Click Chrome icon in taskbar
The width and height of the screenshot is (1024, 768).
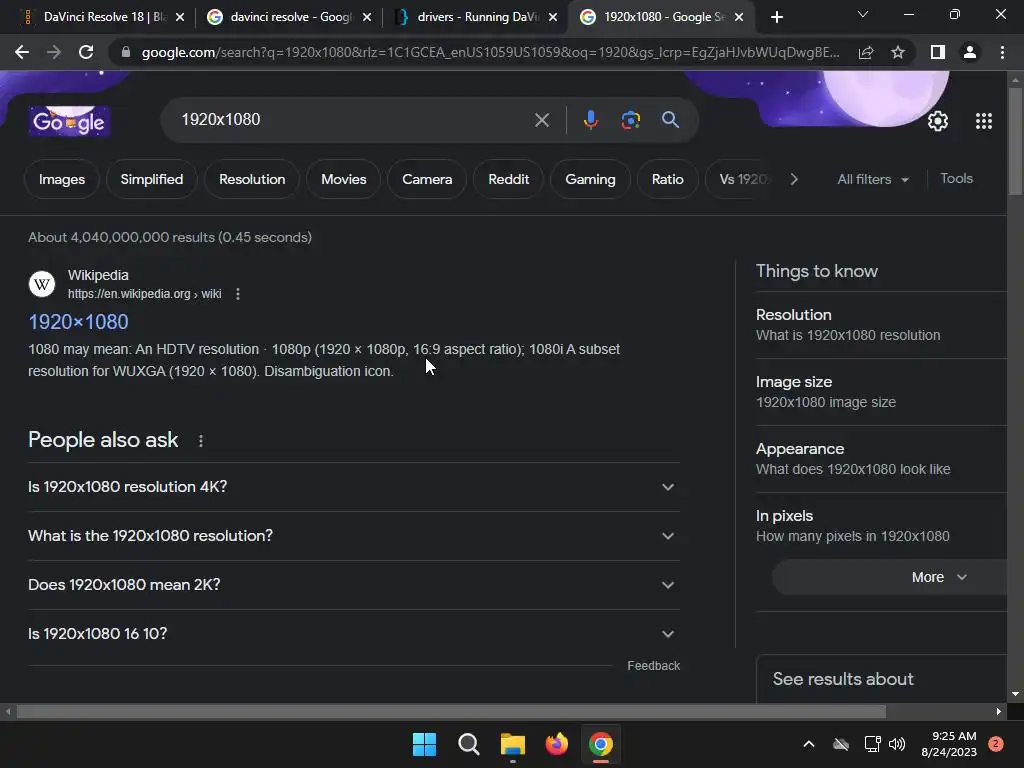tap(601, 744)
